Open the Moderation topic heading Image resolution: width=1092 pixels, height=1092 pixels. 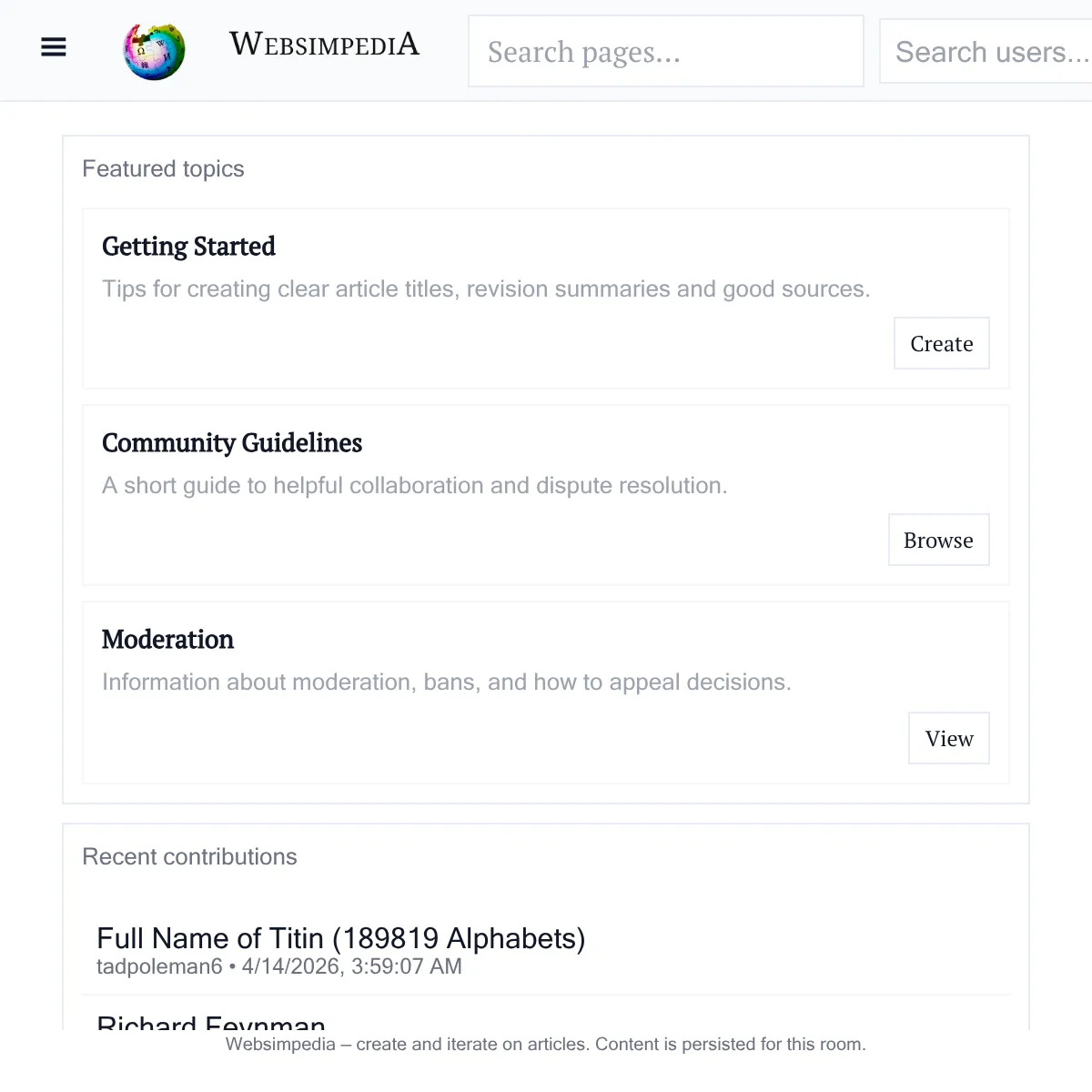tap(167, 640)
